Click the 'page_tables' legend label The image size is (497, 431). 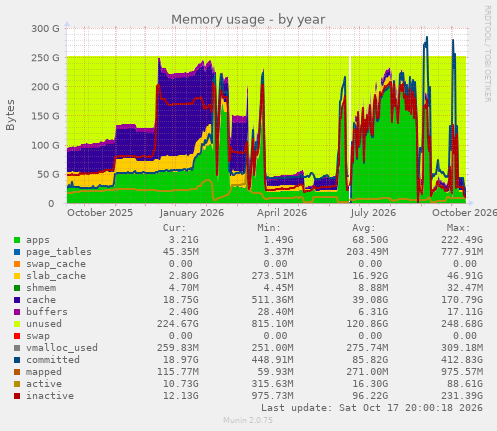(x=59, y=252)
